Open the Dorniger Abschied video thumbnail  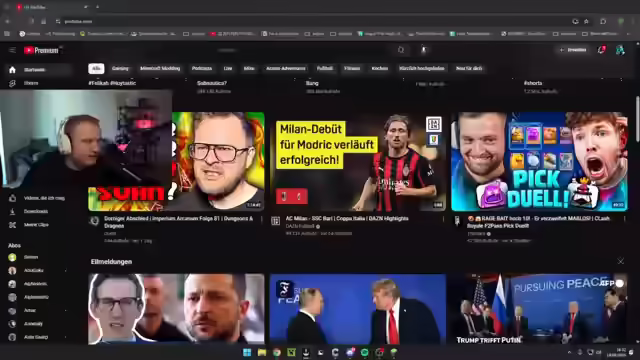(218, 162)
